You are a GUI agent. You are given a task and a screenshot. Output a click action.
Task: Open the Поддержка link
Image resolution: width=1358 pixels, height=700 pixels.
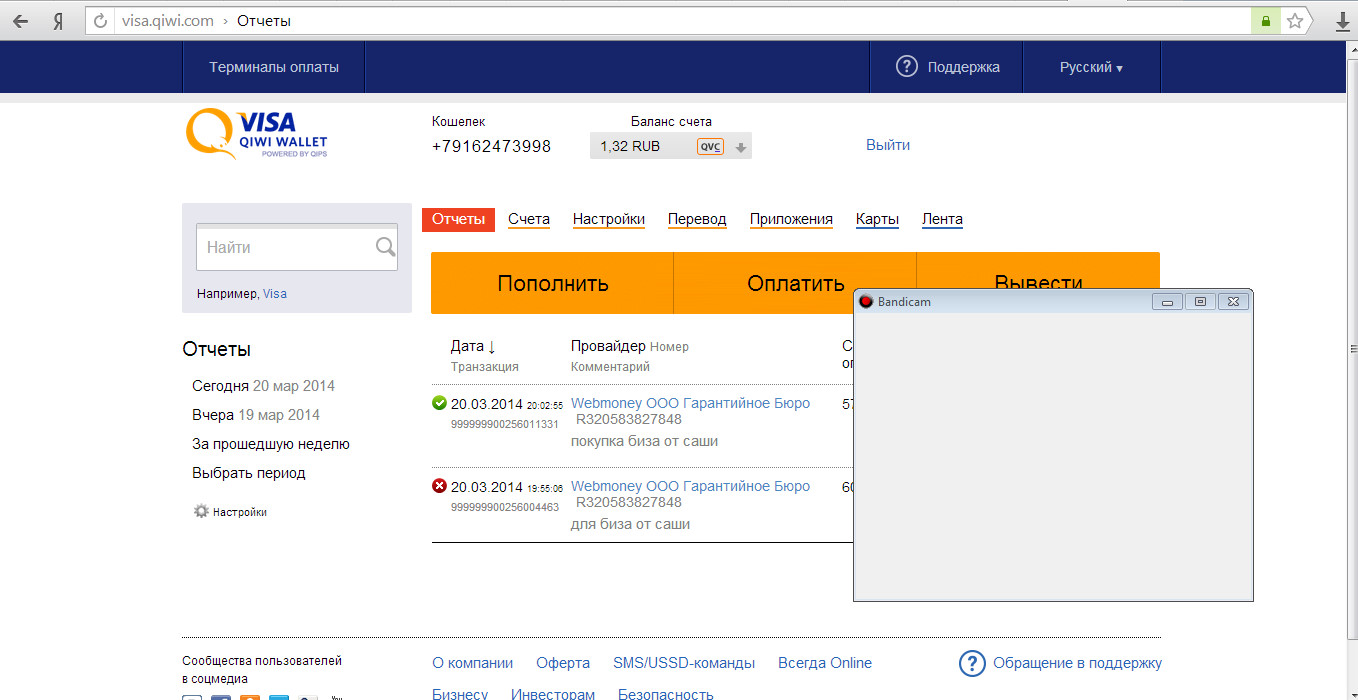(964, 67)
